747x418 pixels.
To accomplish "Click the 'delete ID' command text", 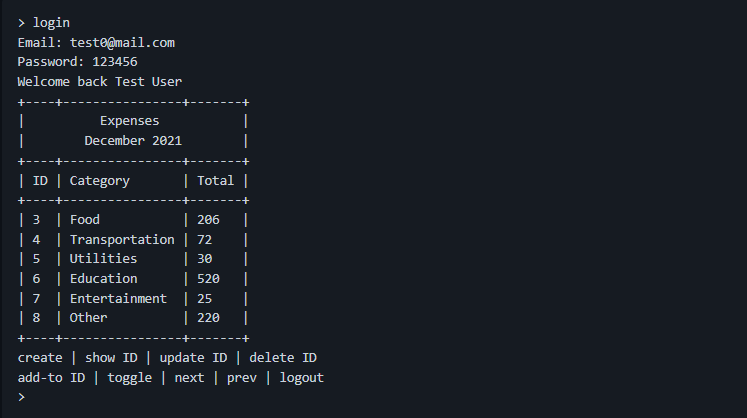I will (283, 358).
